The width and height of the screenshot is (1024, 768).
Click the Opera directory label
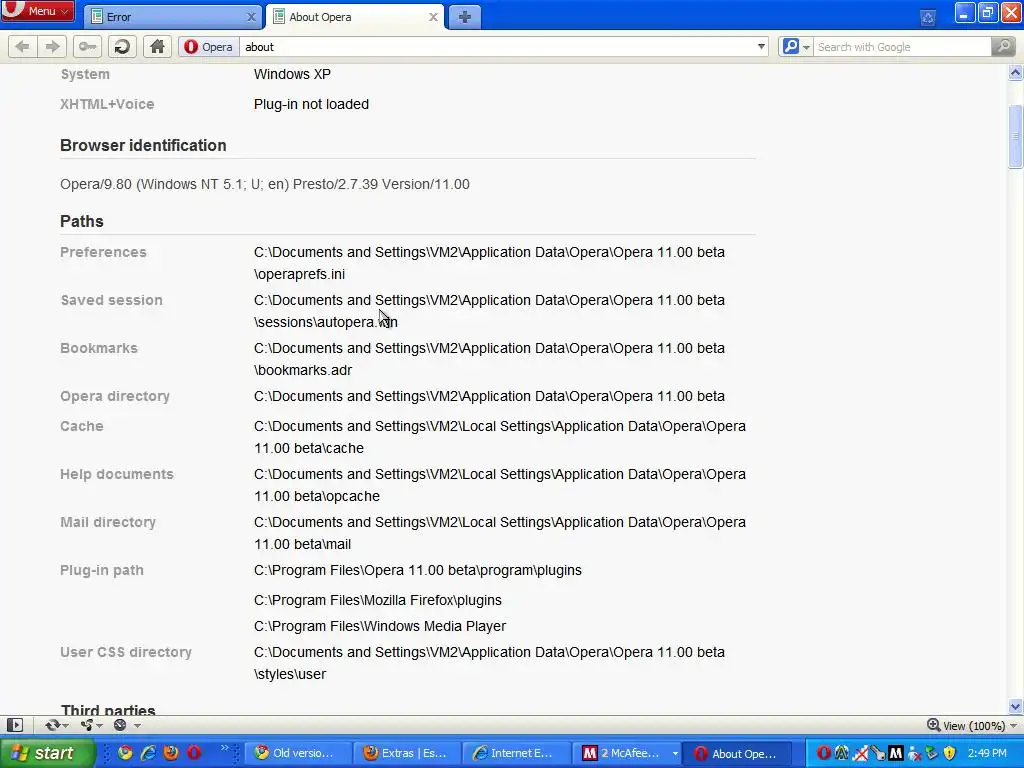[115, 396]
